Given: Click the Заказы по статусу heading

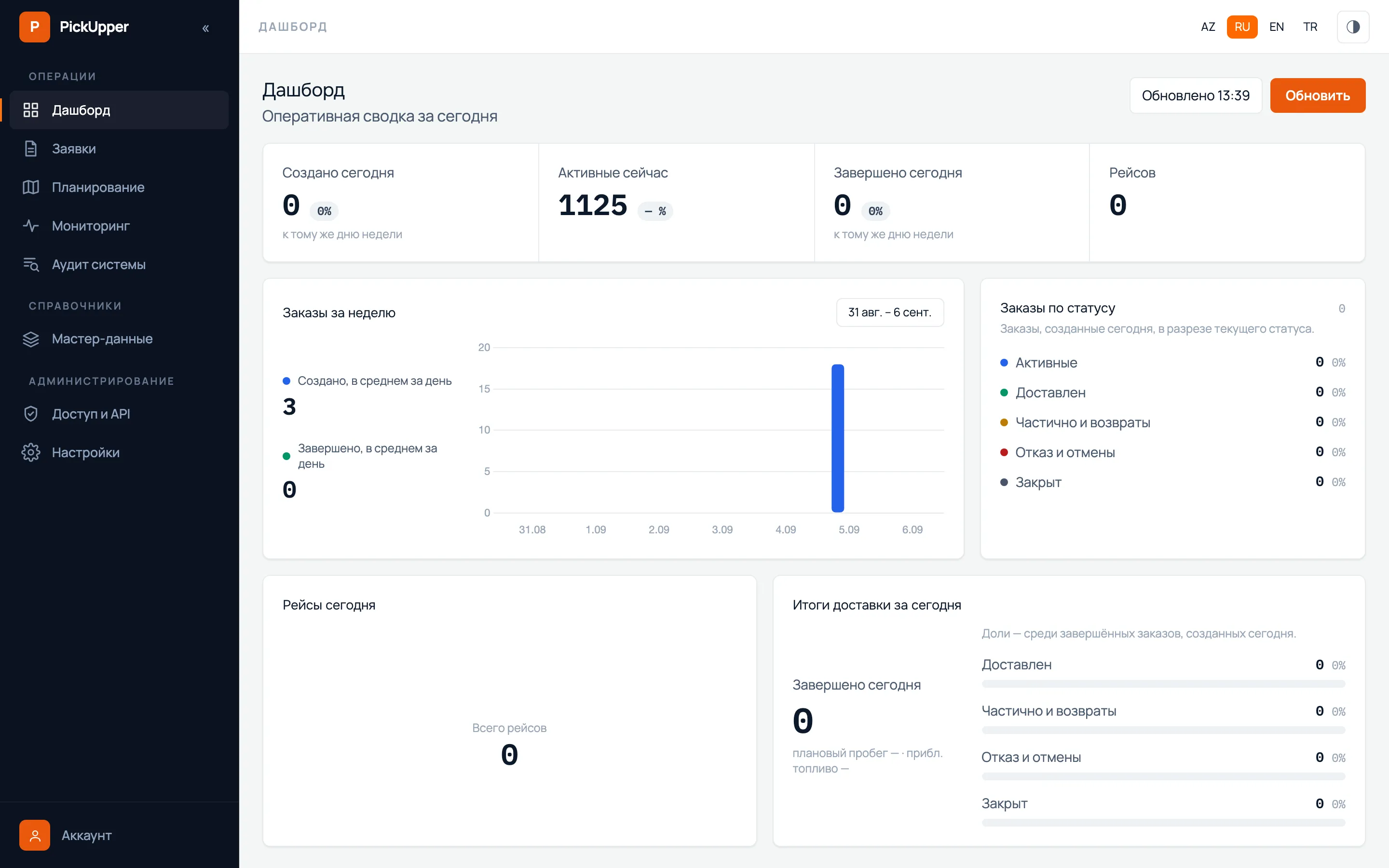Looking at the screenshot, I should click(x=1057, y=308).
